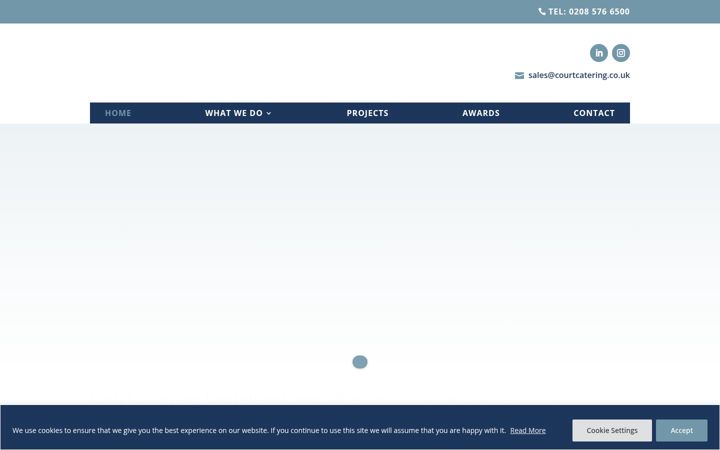
Task: Go to the CONTACT page
Action: [x=594, y=113]
